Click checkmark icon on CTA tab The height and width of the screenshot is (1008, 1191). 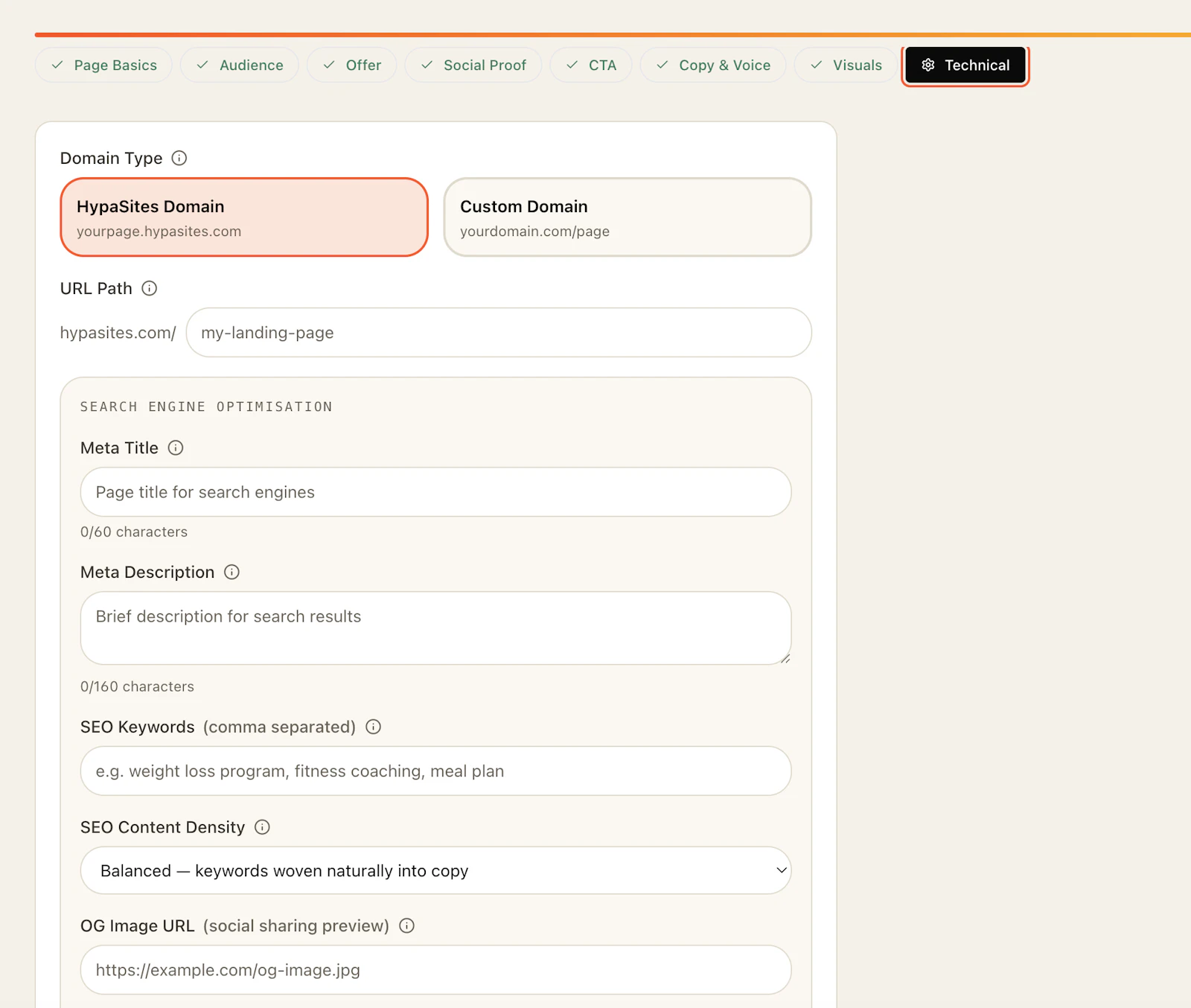(572, 65)
